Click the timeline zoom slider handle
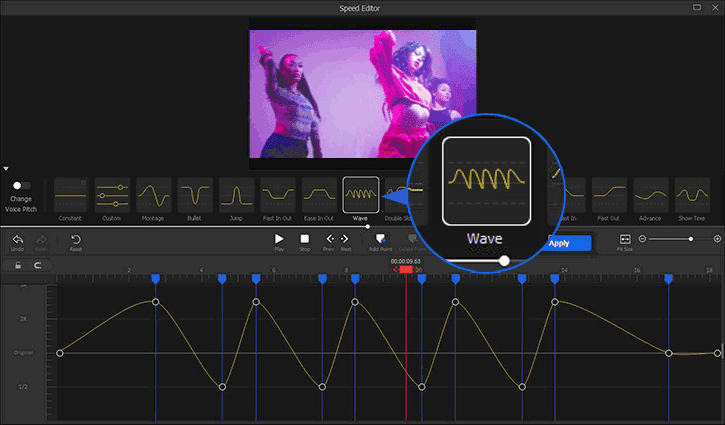 pyautogui.click(x=690, y=239)
